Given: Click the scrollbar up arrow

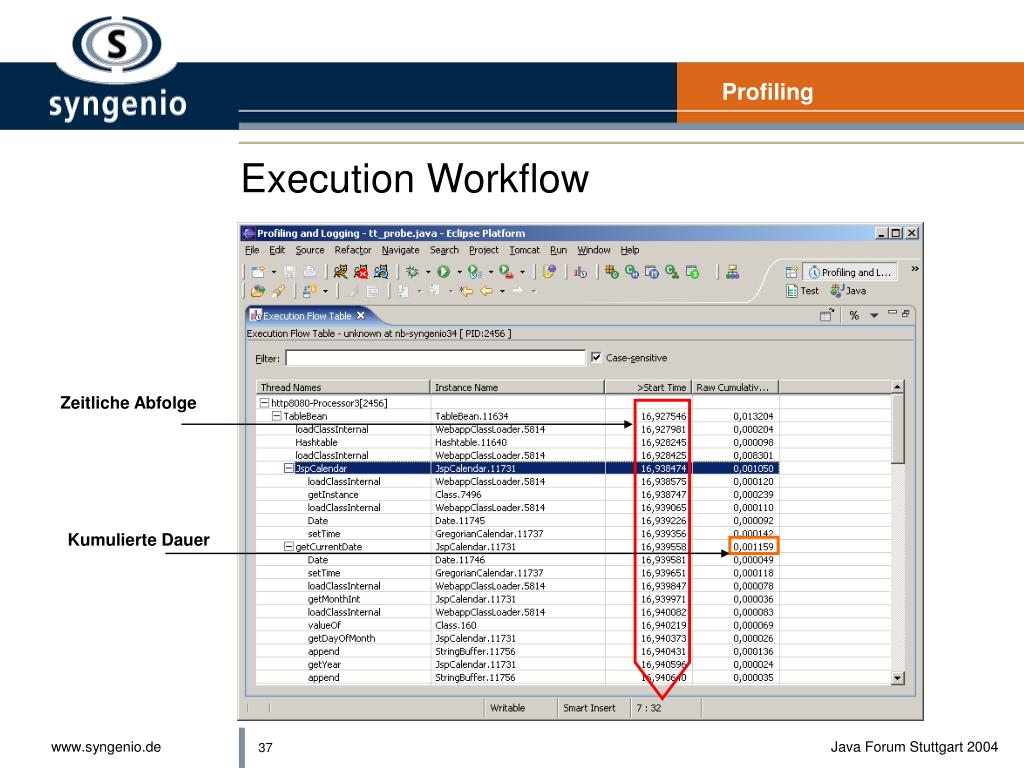Looking at the screenshot, I should 897,387.
